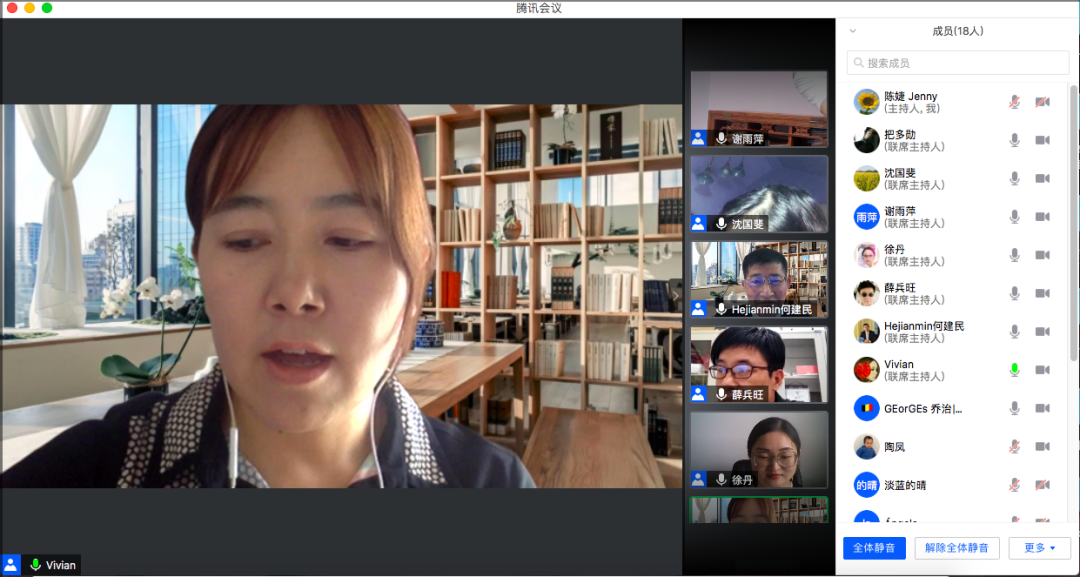1080x577 pixels.
Task: Click the microphone icon for Hejianmin何建民 in list
Action: [x=1014, y=332]
